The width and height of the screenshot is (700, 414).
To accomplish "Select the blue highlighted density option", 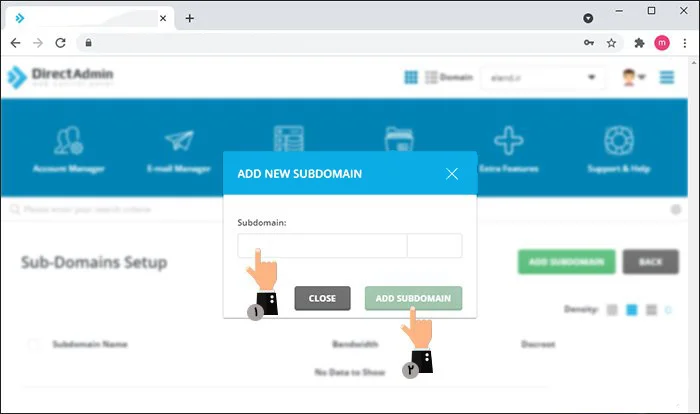I will click(x=631, y=310).
